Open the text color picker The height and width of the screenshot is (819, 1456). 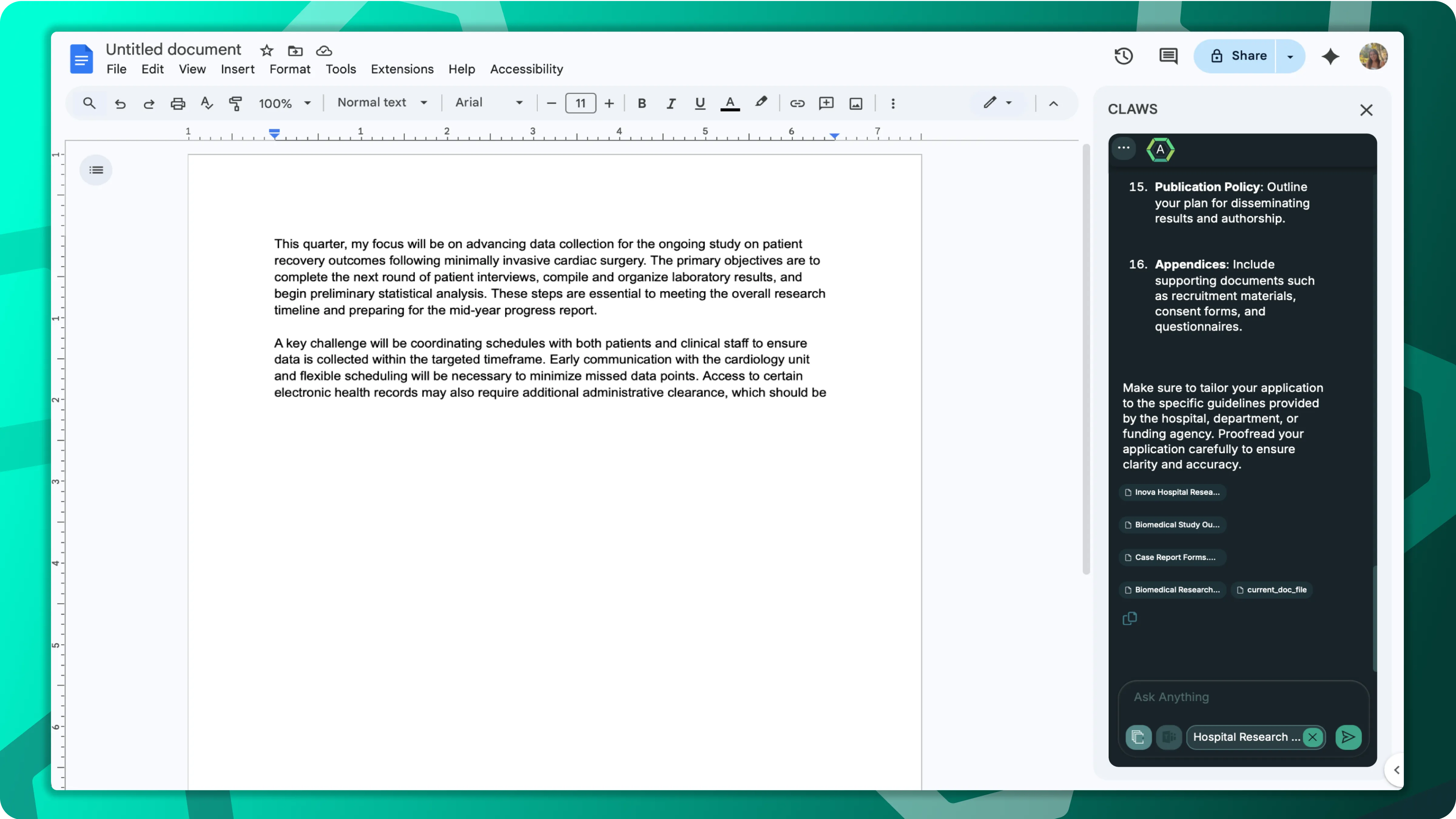pos(730,103)
